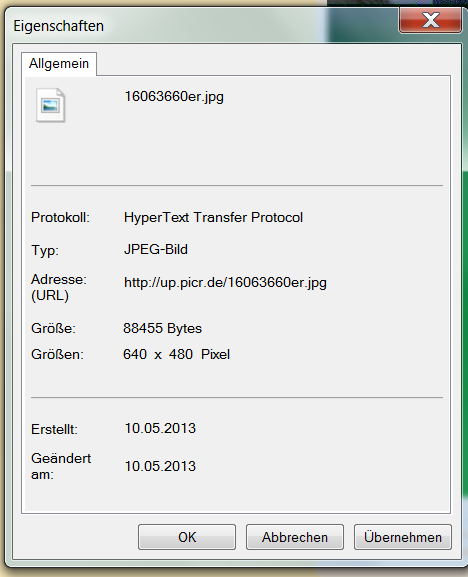Click the Erstellt date 10.05.2013

coord(160,428)
